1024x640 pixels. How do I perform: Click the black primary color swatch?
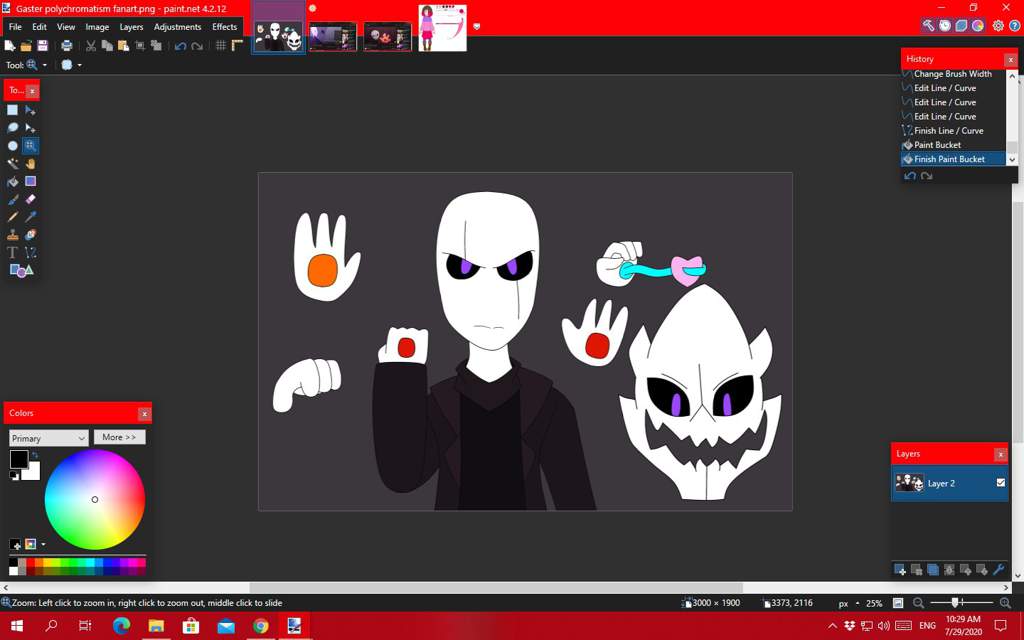pos(19,459)
